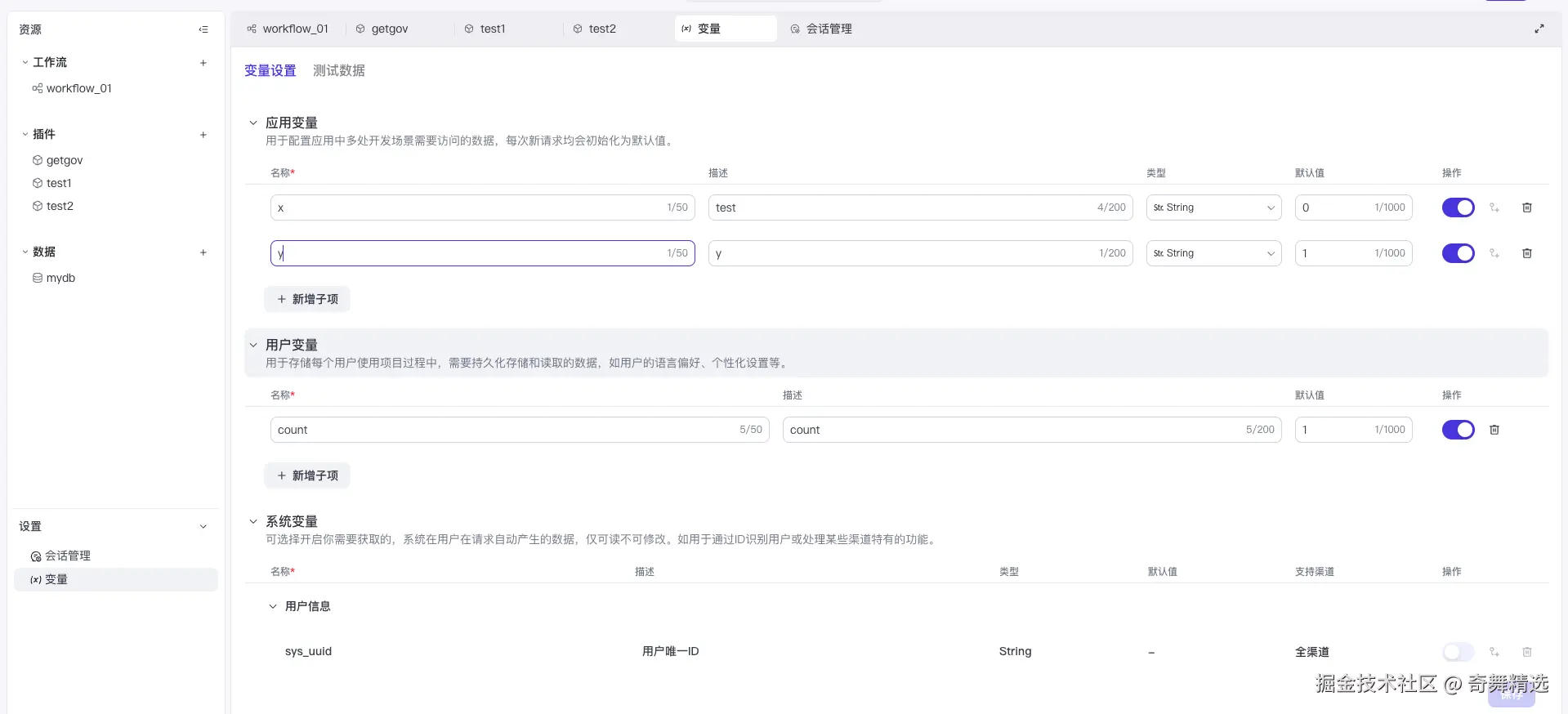Click the trash icon in sys_uuid row
Viewport: 1568px width, 714px height.
(x=1526, y=652)
